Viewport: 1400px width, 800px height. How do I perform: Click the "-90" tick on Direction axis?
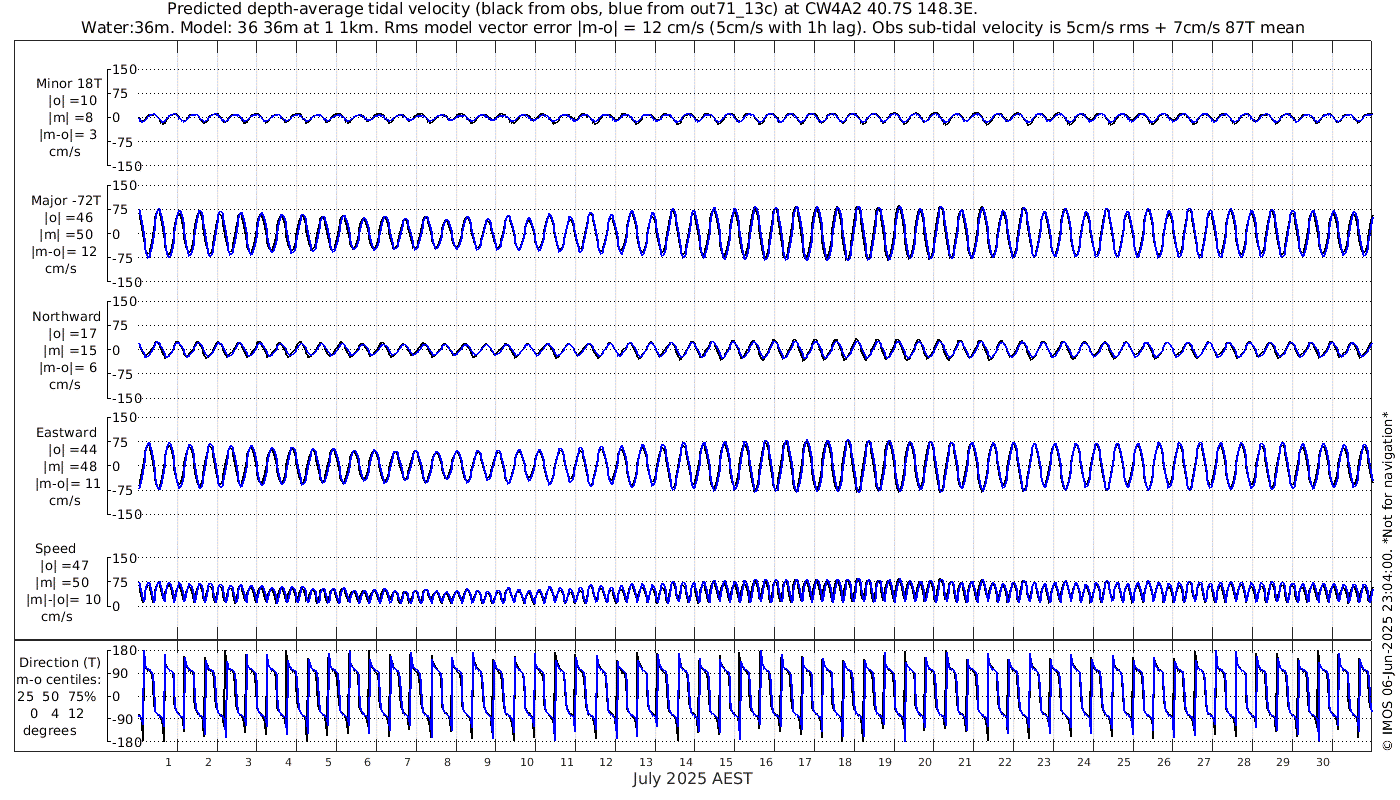[x=123, y=719]
